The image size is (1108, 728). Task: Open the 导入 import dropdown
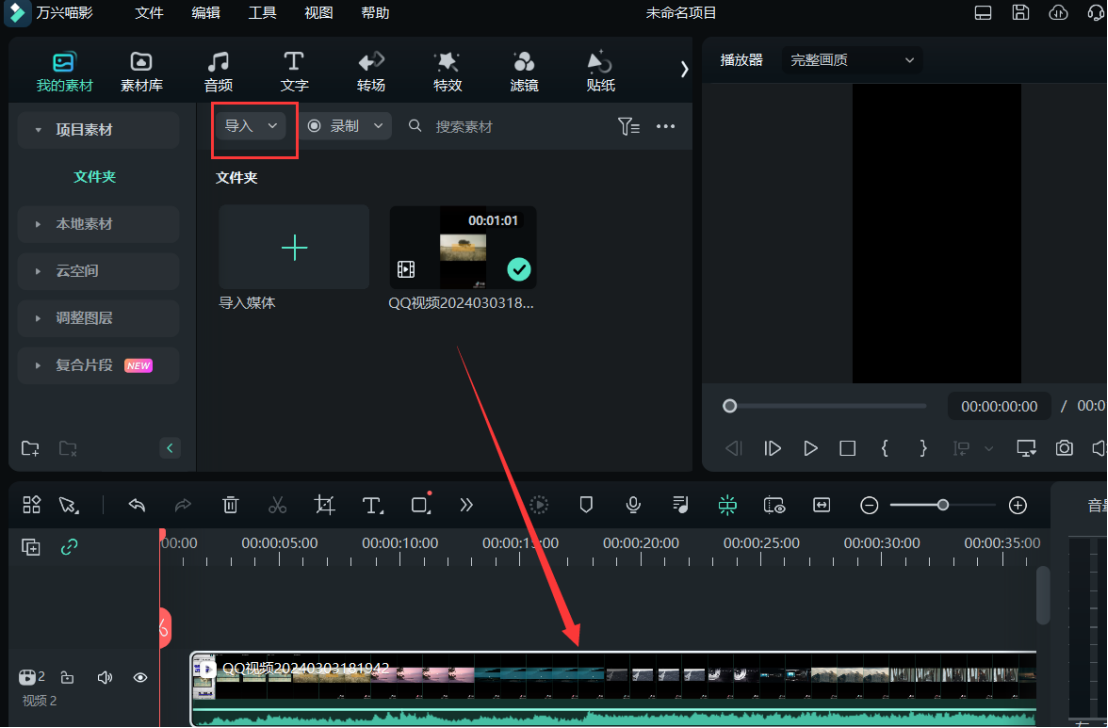click(251, 126)
